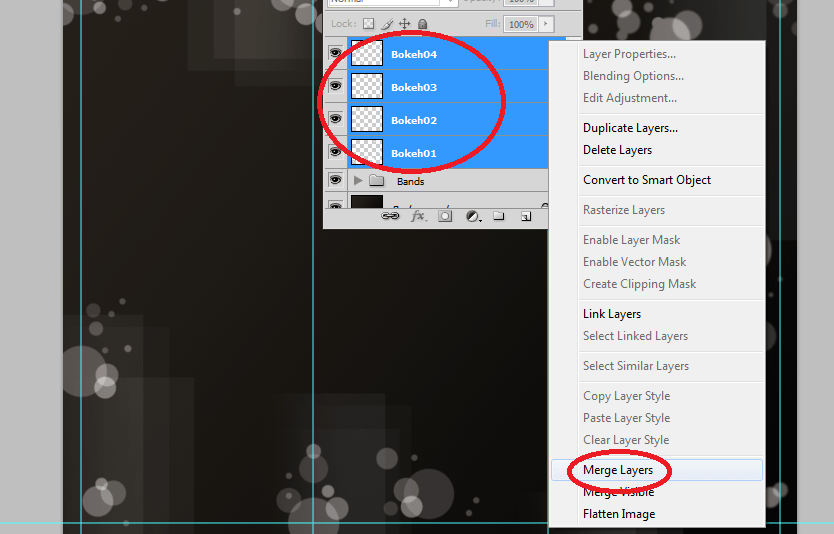Screen dimensions: 834x534
Task: Click the Bokeh03 layer thumbnail
Action: [x=367, y=87]
